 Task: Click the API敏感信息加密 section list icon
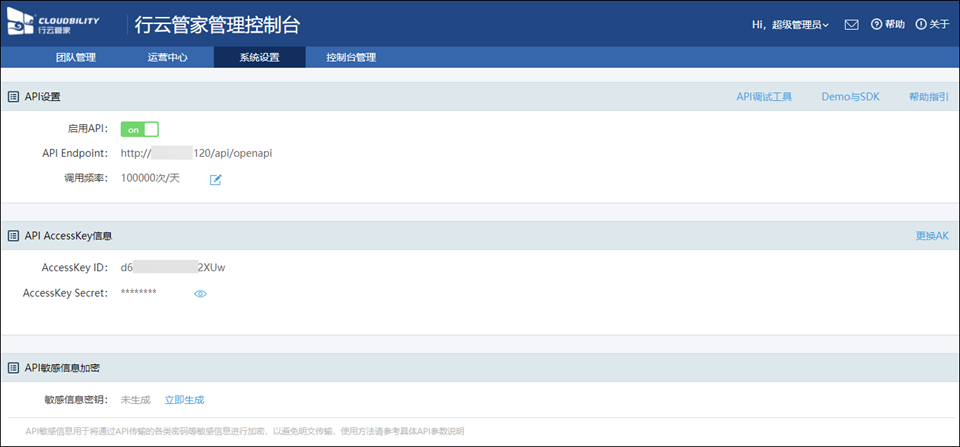[x=13, y=368]
